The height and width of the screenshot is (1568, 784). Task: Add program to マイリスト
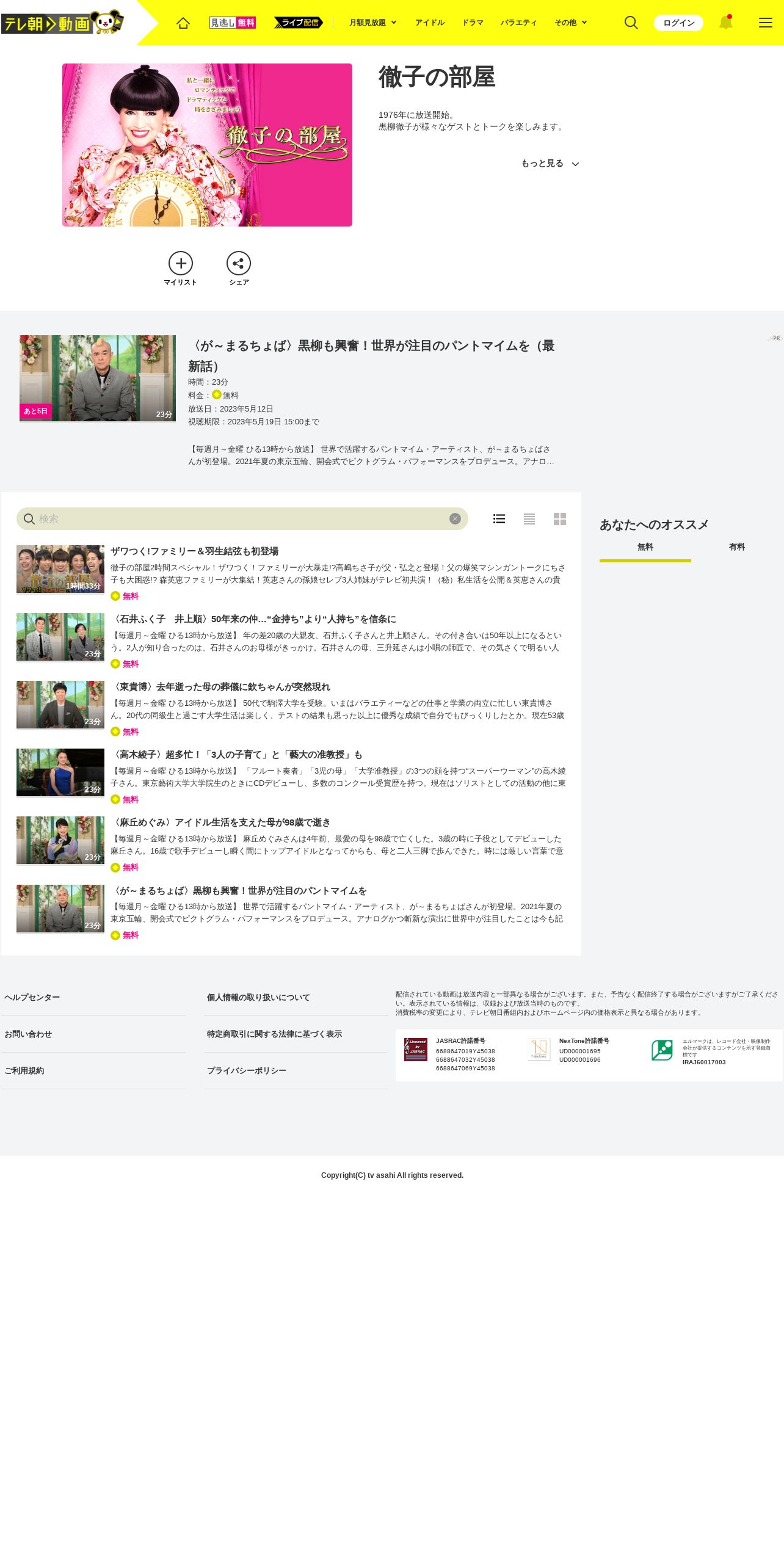pos(181,269)
